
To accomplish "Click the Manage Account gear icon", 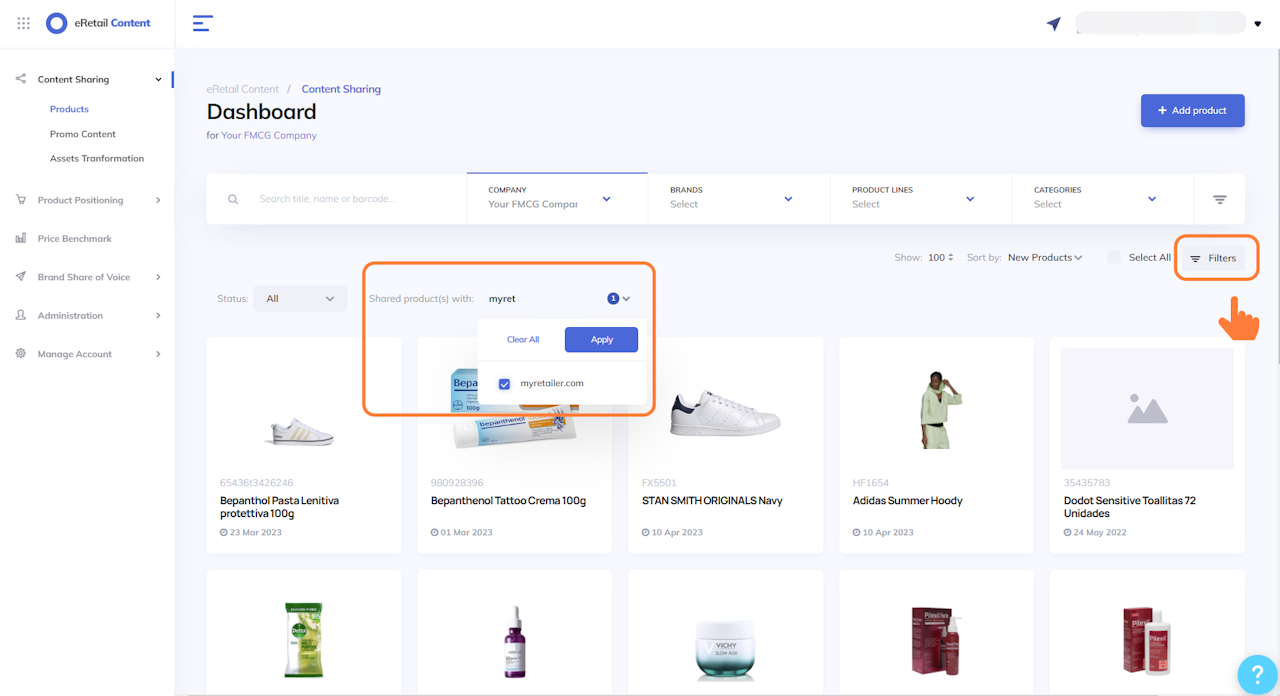I will pos(21,354).
